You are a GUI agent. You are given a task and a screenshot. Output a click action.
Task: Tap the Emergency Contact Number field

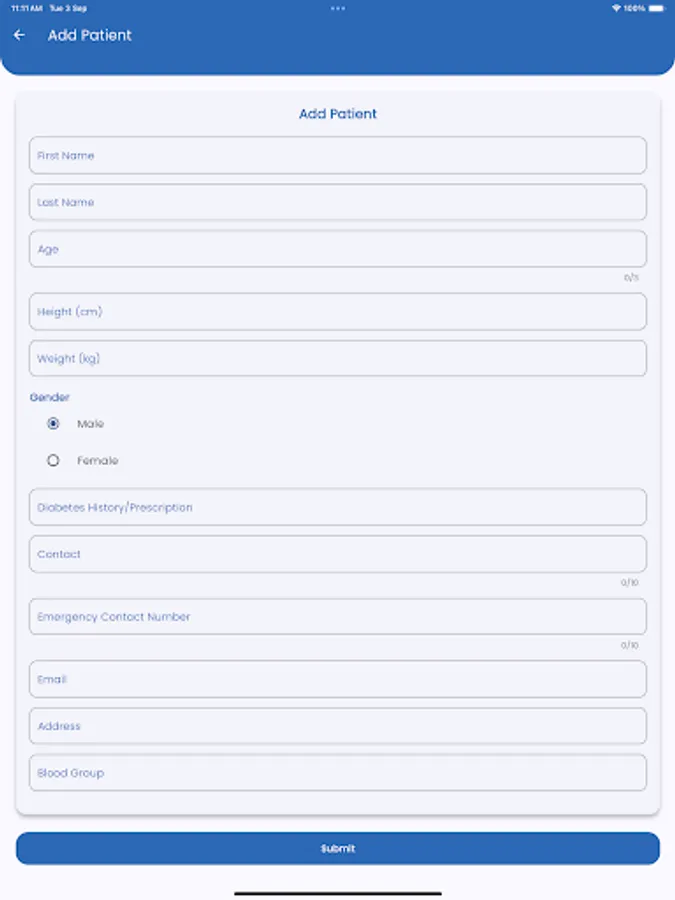coord(337,616)
